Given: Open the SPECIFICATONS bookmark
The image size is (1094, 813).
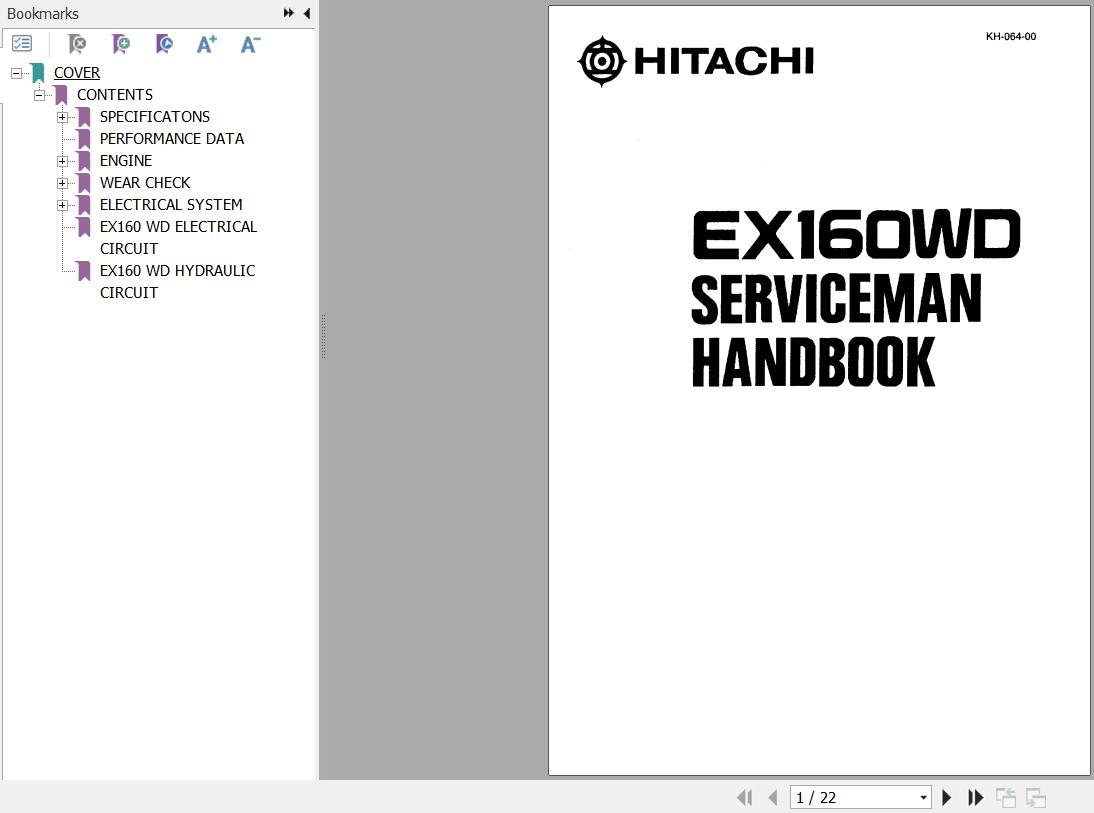Looking at the screenshot, I should tap(155, 117).
